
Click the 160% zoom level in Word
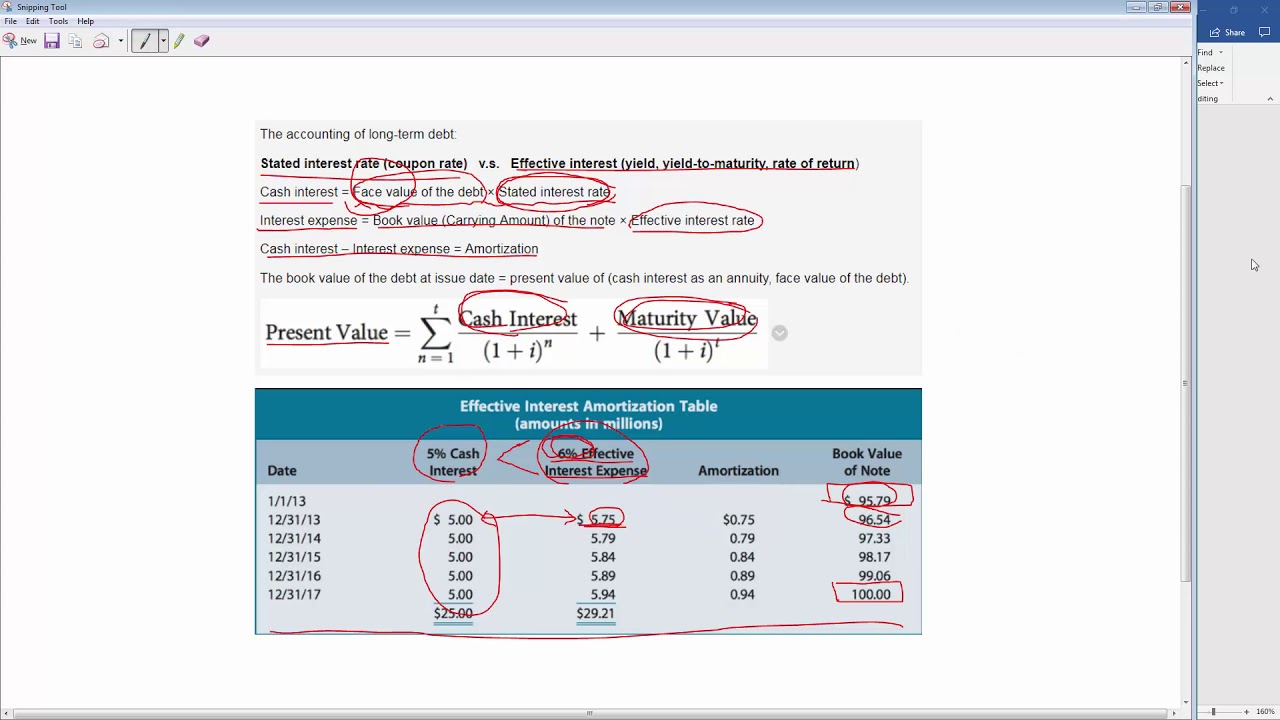(x=1265, y=711)
